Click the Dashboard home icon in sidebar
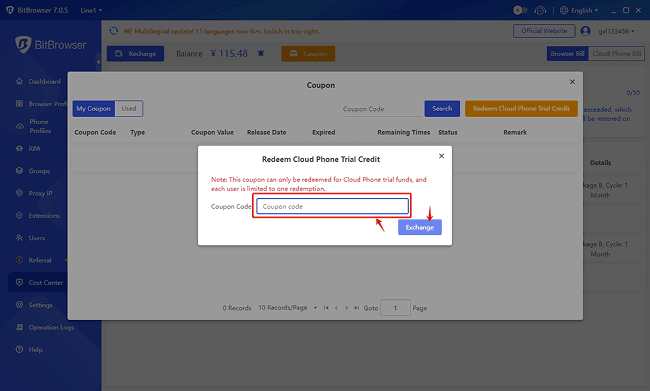 coord(19,81)
